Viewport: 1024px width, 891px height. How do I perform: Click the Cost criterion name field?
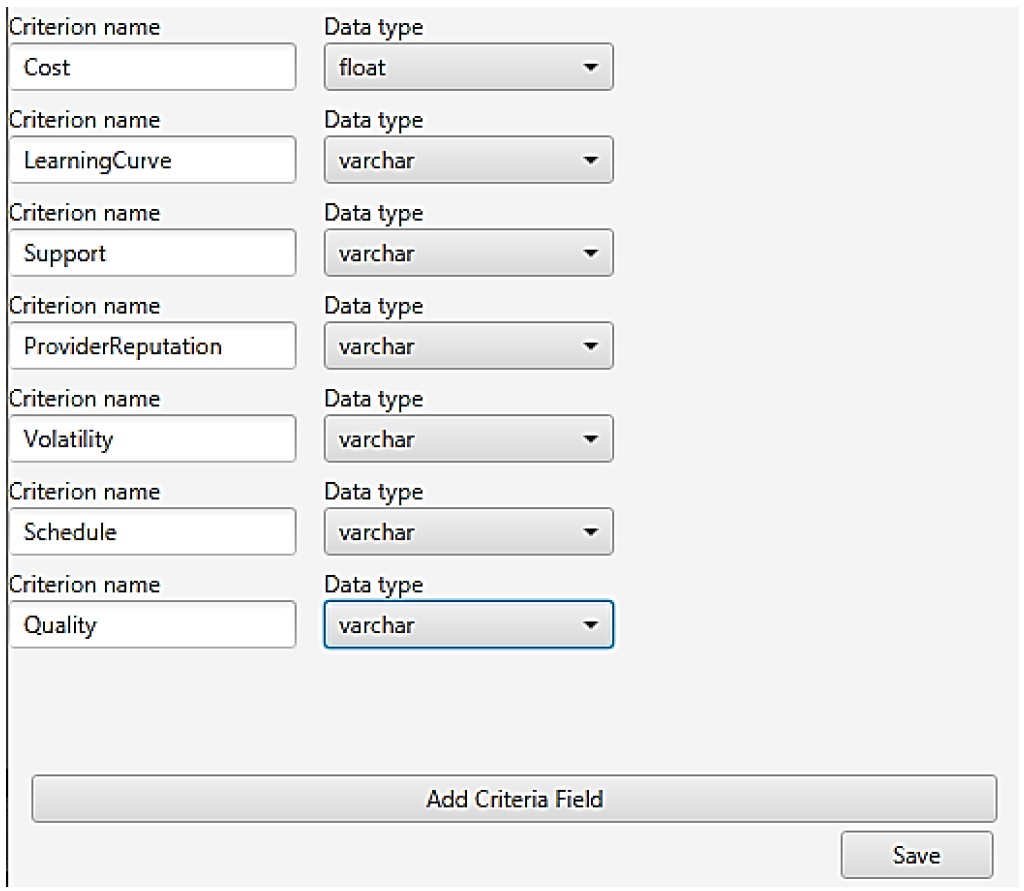pos(152,68)
